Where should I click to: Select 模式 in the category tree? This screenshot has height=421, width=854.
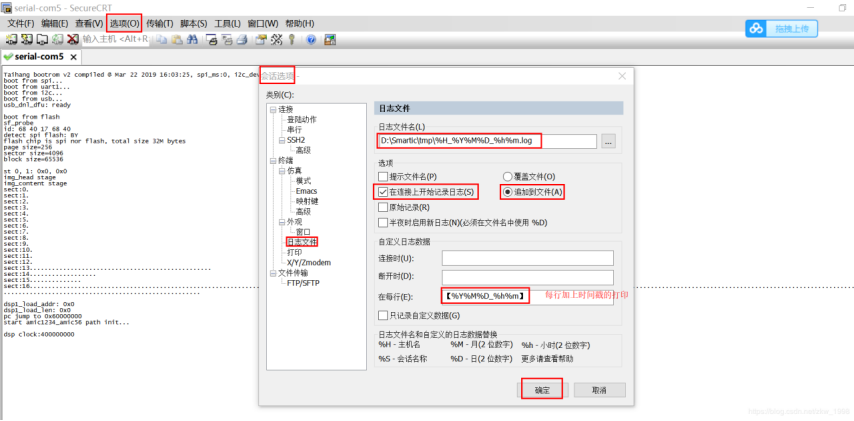pyautogui.click(x=303, y=181)
